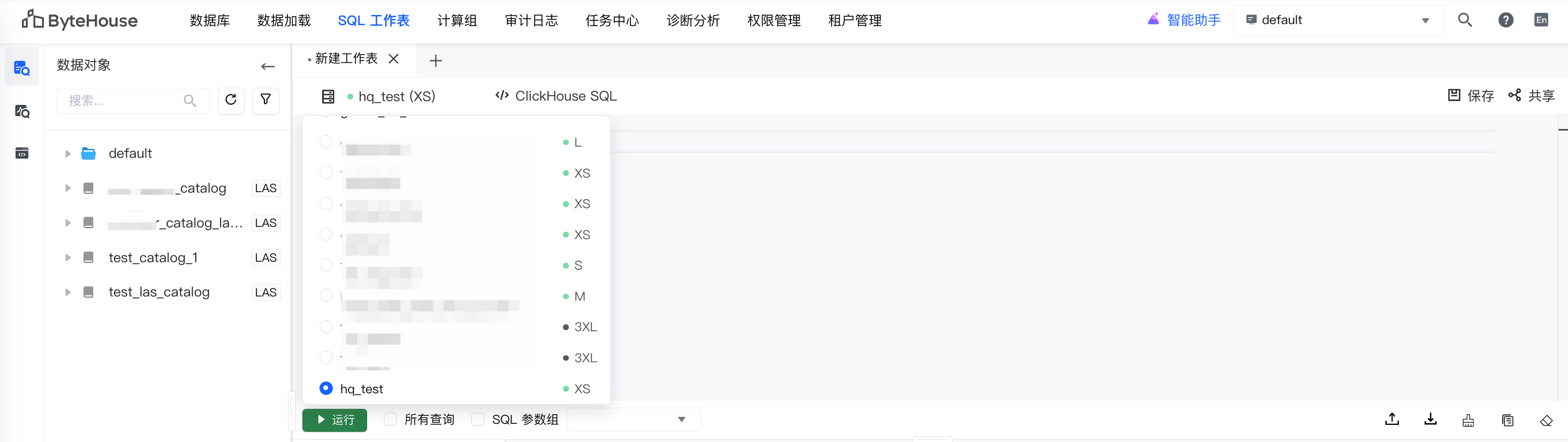Open the 权限管理 menu

pyautogui.click(x=774, y=21)
